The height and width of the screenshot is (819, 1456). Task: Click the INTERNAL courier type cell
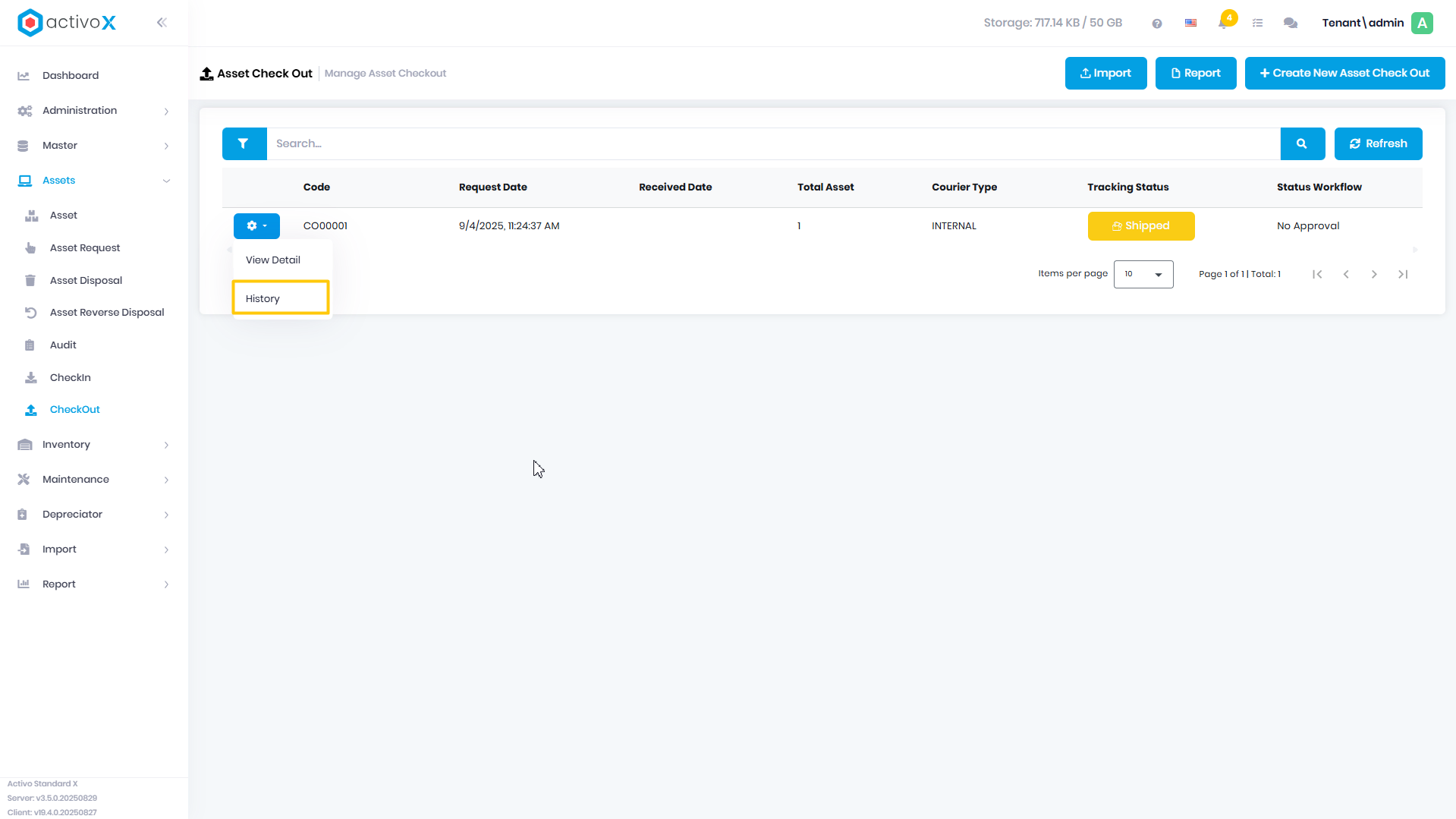(954, 226)
